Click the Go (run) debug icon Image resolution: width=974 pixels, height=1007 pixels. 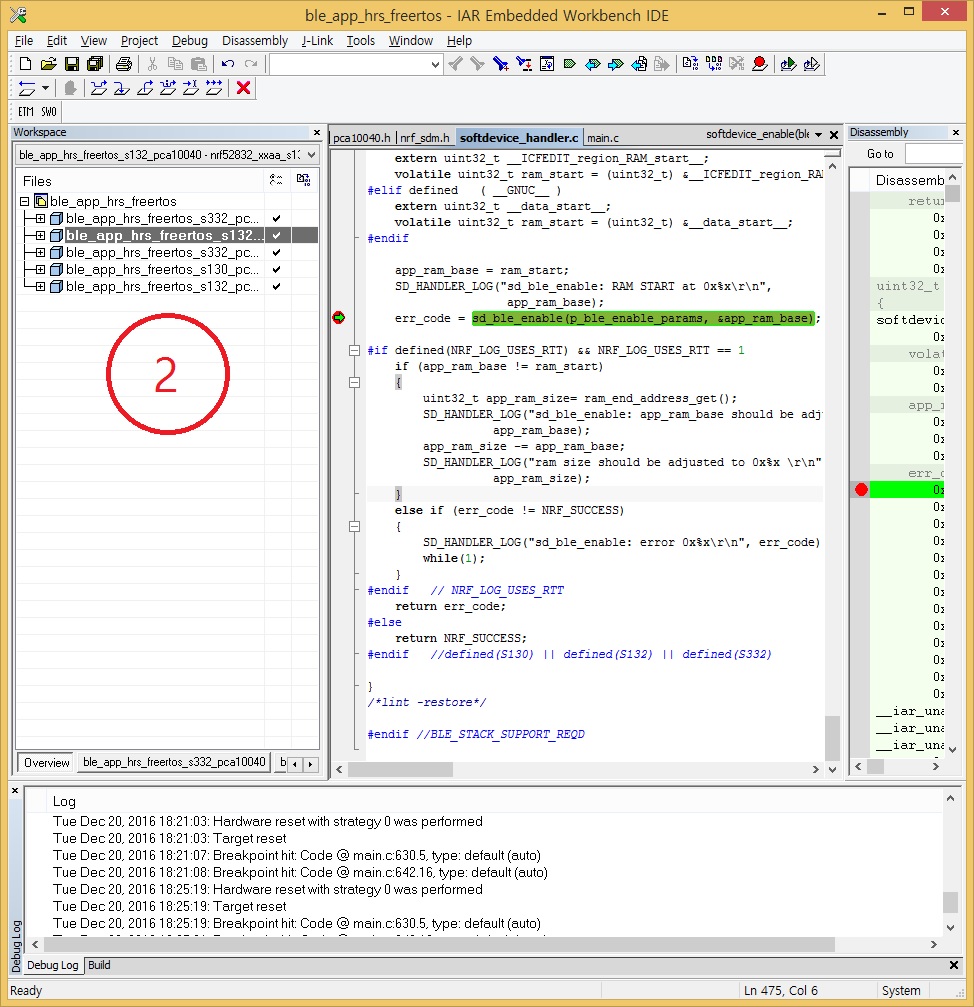[214, 88]
